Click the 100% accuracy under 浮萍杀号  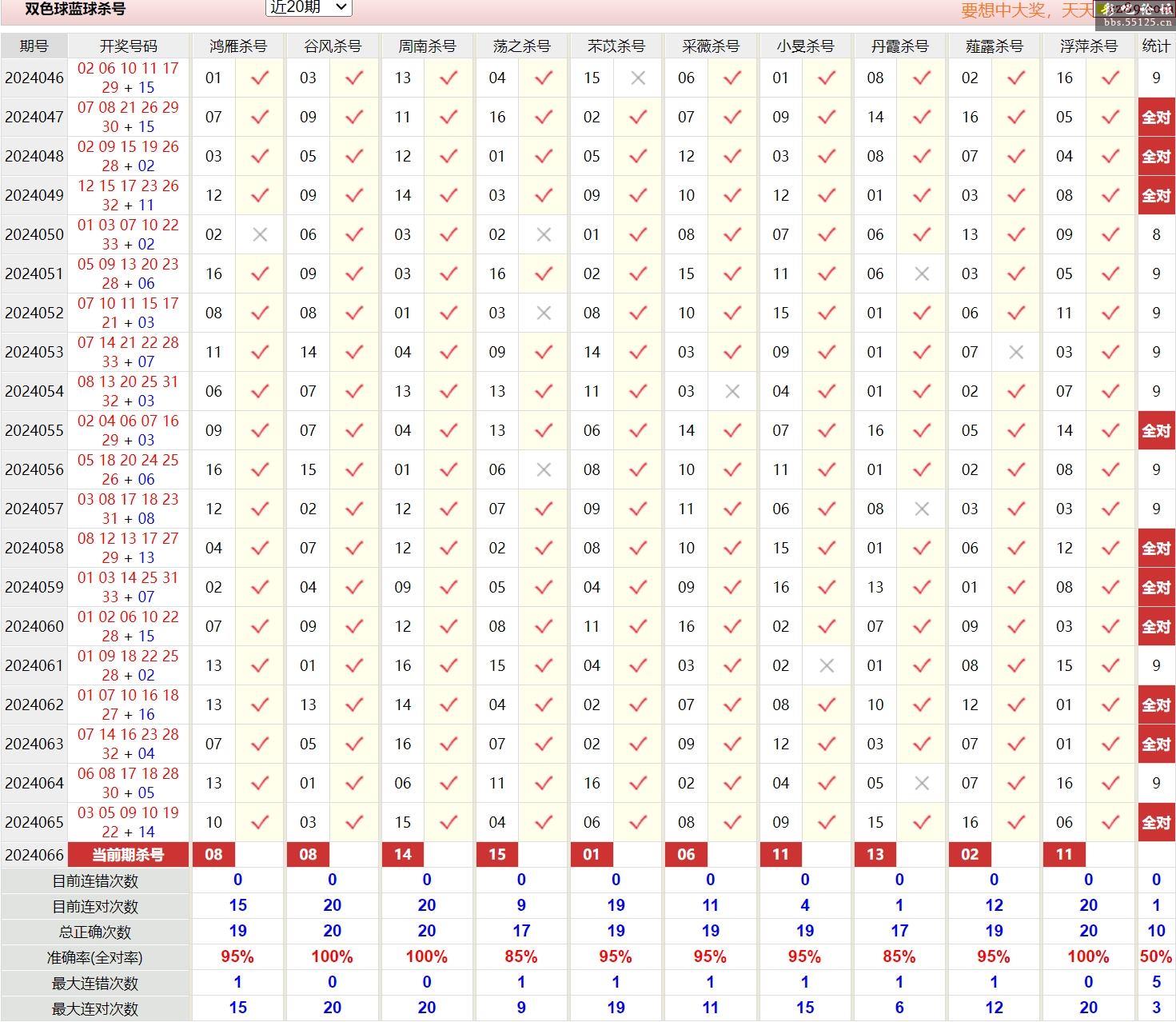click(1088, 957)
